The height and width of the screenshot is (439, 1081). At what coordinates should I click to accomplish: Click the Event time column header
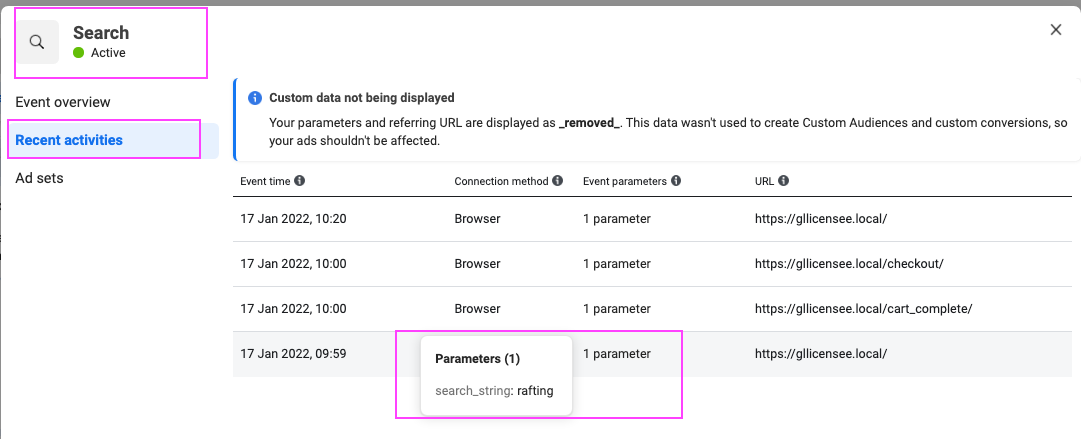pyautogui.click(x=264, y=181)
